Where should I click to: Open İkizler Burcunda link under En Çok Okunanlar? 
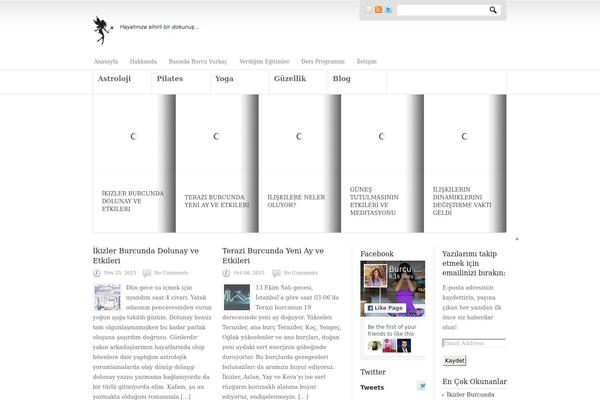point(470,394)
